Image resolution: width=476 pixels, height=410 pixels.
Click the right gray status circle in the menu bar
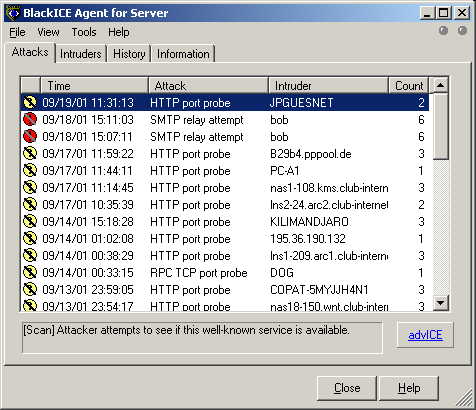tap(462, 31)
